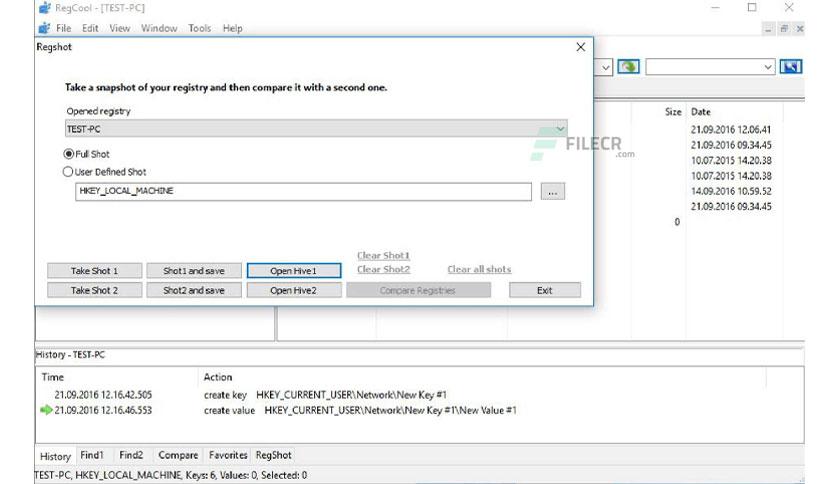Close the inner MDI child window
Viewport: 836px width, 484px height.
point(800,29)
